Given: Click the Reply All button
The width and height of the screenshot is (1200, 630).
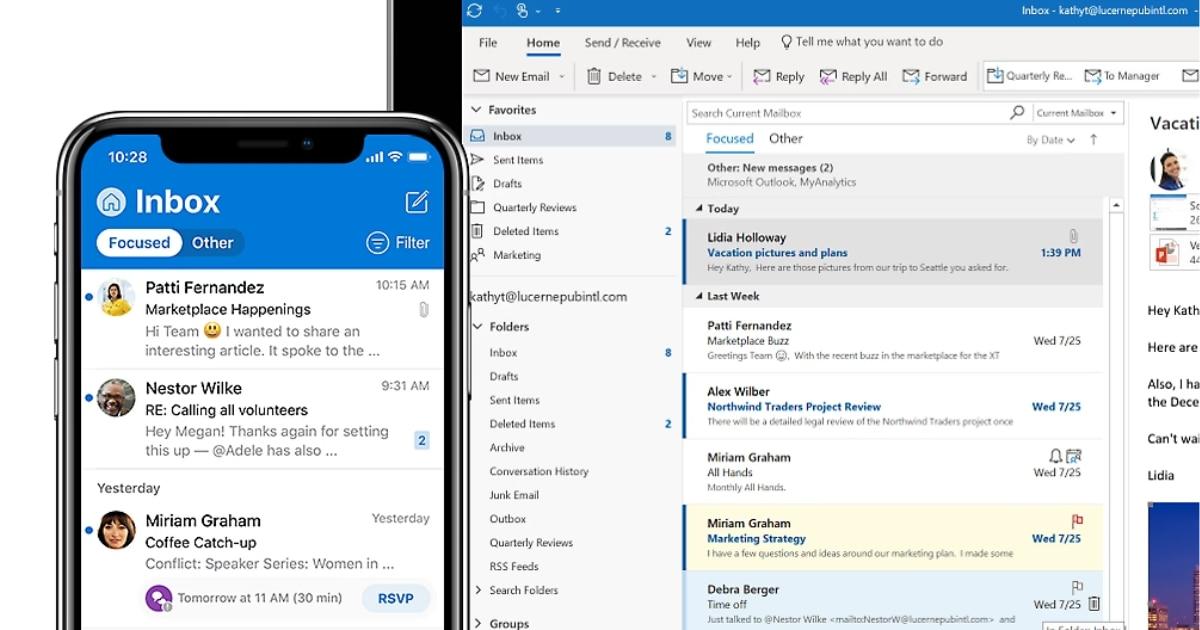Looking at the screenshot, I should pos(853,76).
